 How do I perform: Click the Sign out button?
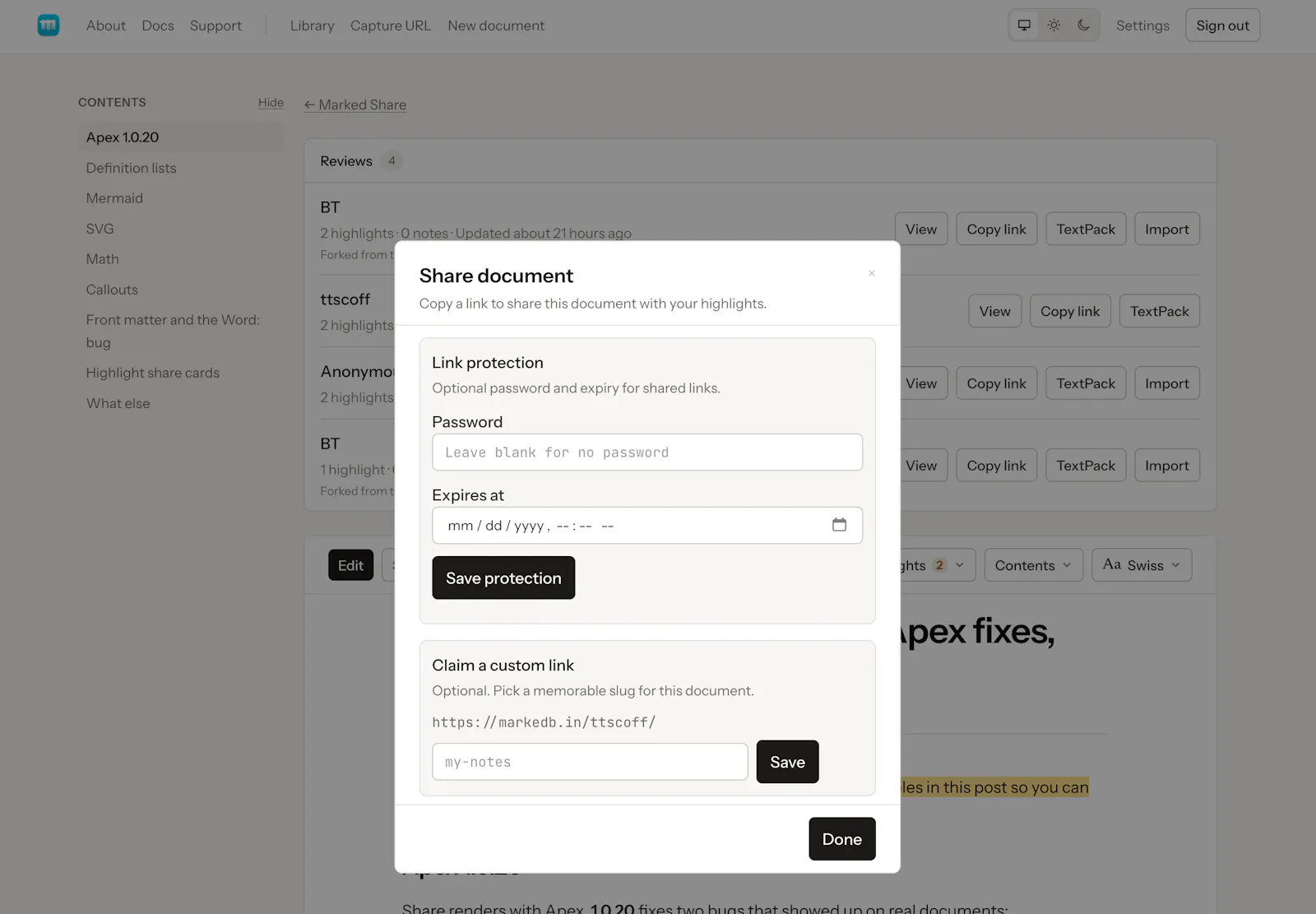click(1222, 26)
